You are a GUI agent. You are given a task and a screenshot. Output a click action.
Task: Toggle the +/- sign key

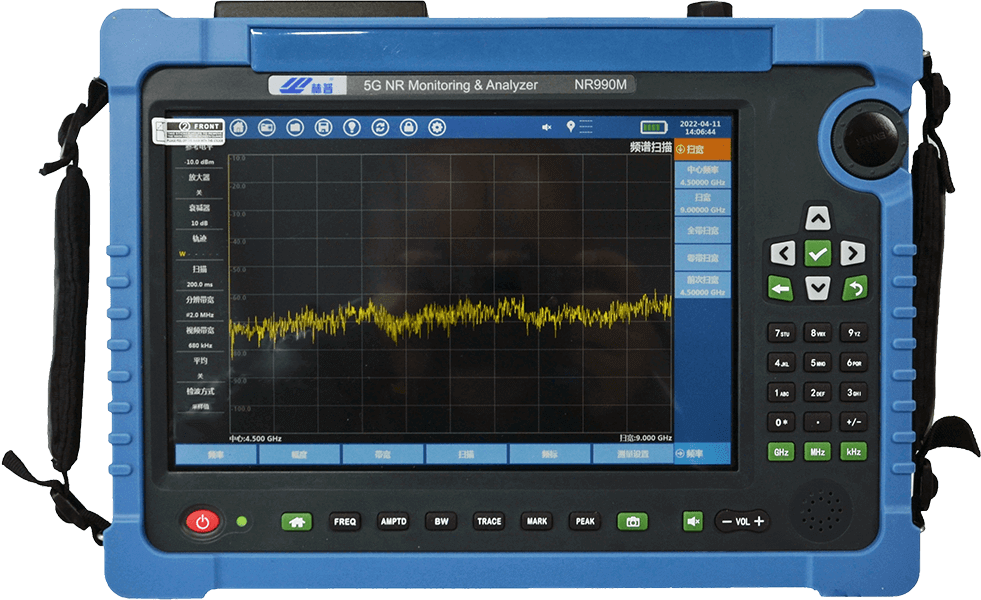pyautogui.click(x=853, y=422)
